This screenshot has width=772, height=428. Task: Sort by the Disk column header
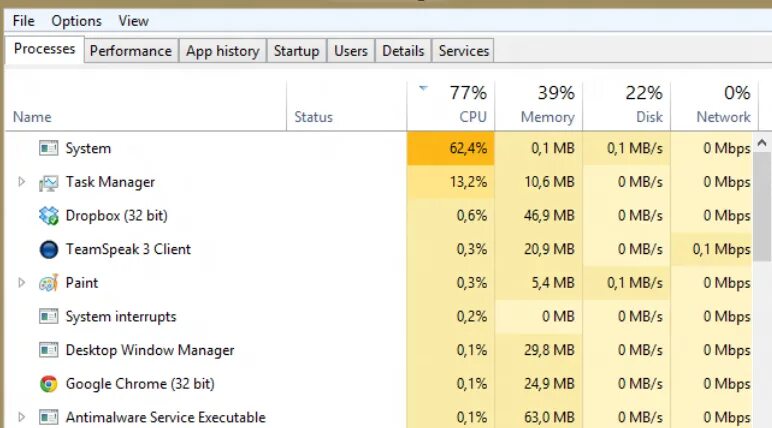pos(627,105)
